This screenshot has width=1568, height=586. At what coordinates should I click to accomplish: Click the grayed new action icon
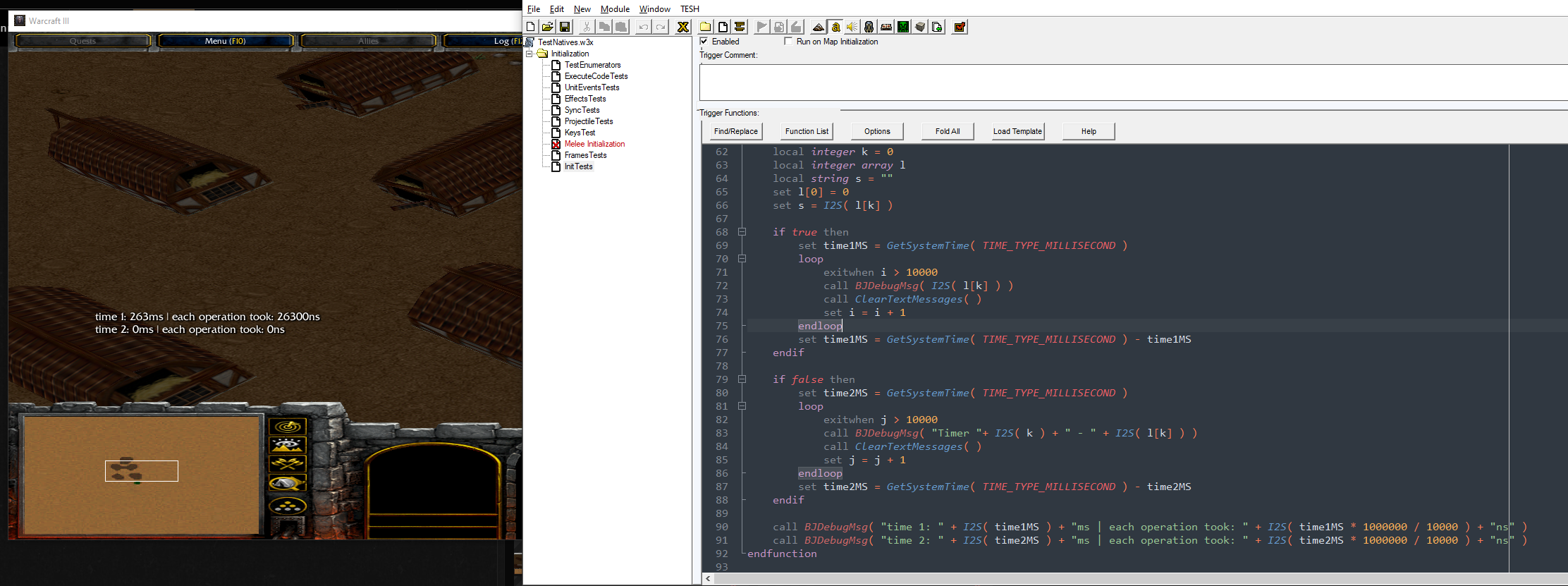(796, 27)
